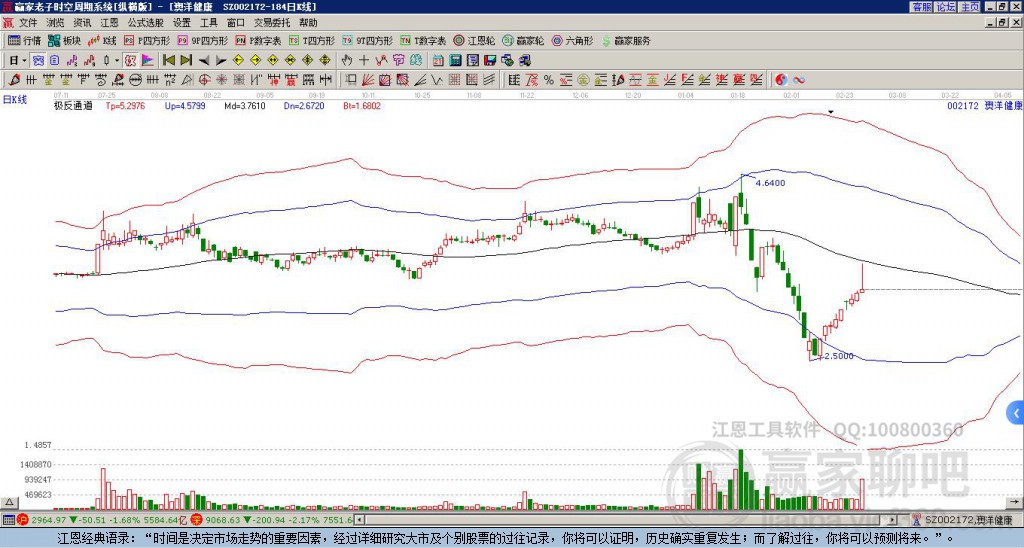
Task: Click the Up=4.5799 value
Action: (185, 106)
